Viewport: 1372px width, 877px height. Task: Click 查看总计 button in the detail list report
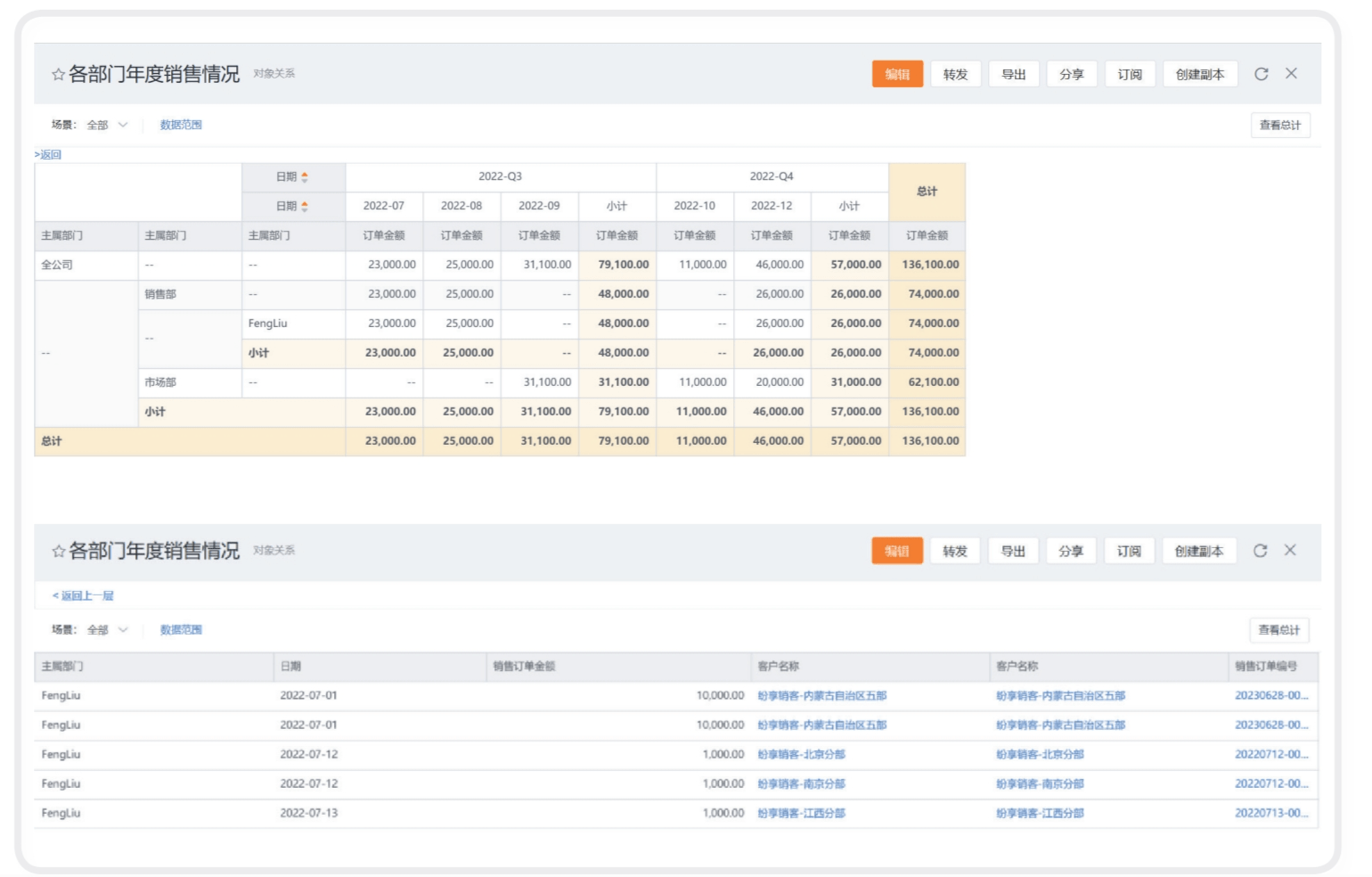click(x=1279, y=630)
